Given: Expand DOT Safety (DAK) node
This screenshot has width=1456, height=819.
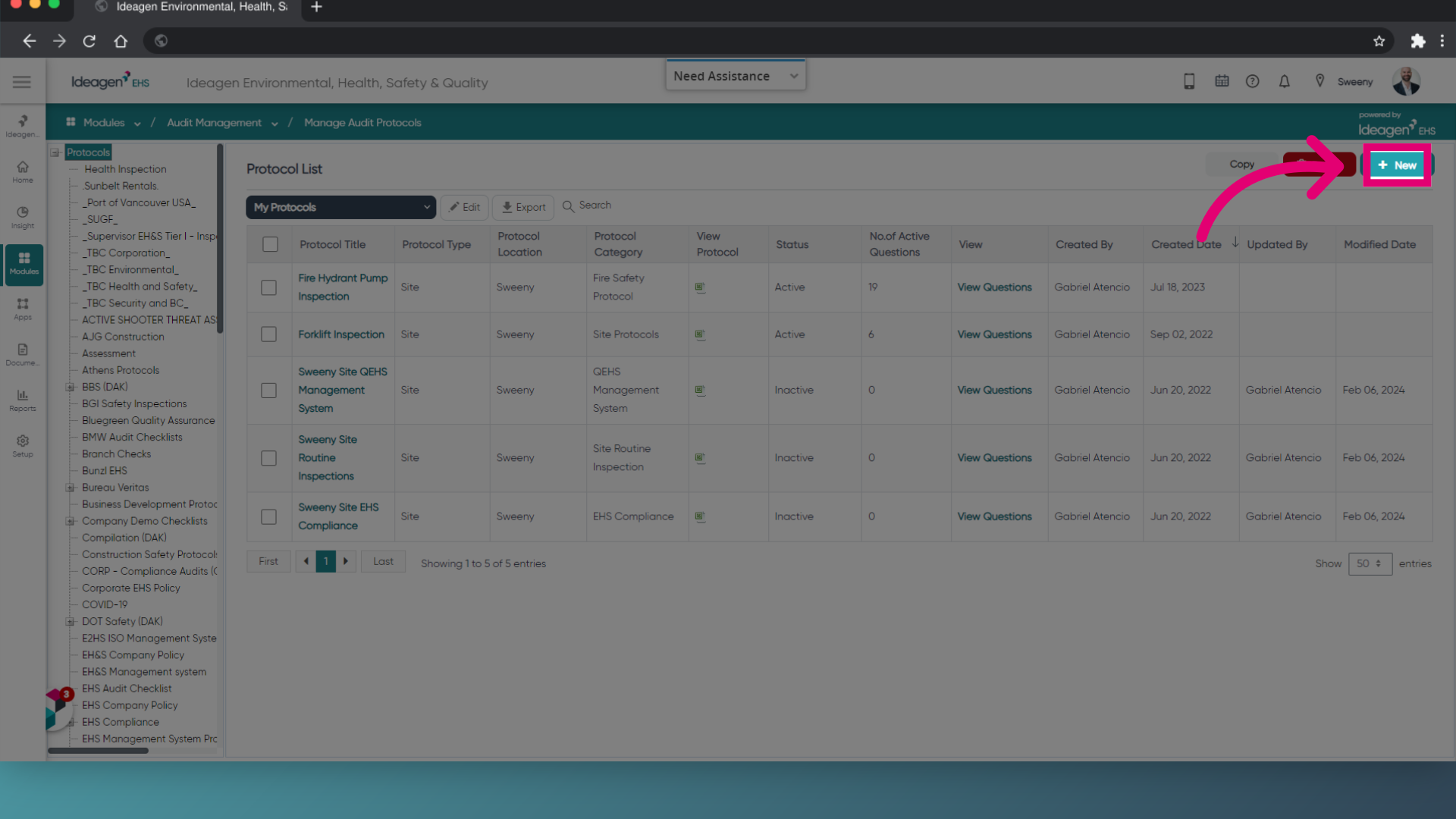Looking at the screenshot, I should point(70,622).
